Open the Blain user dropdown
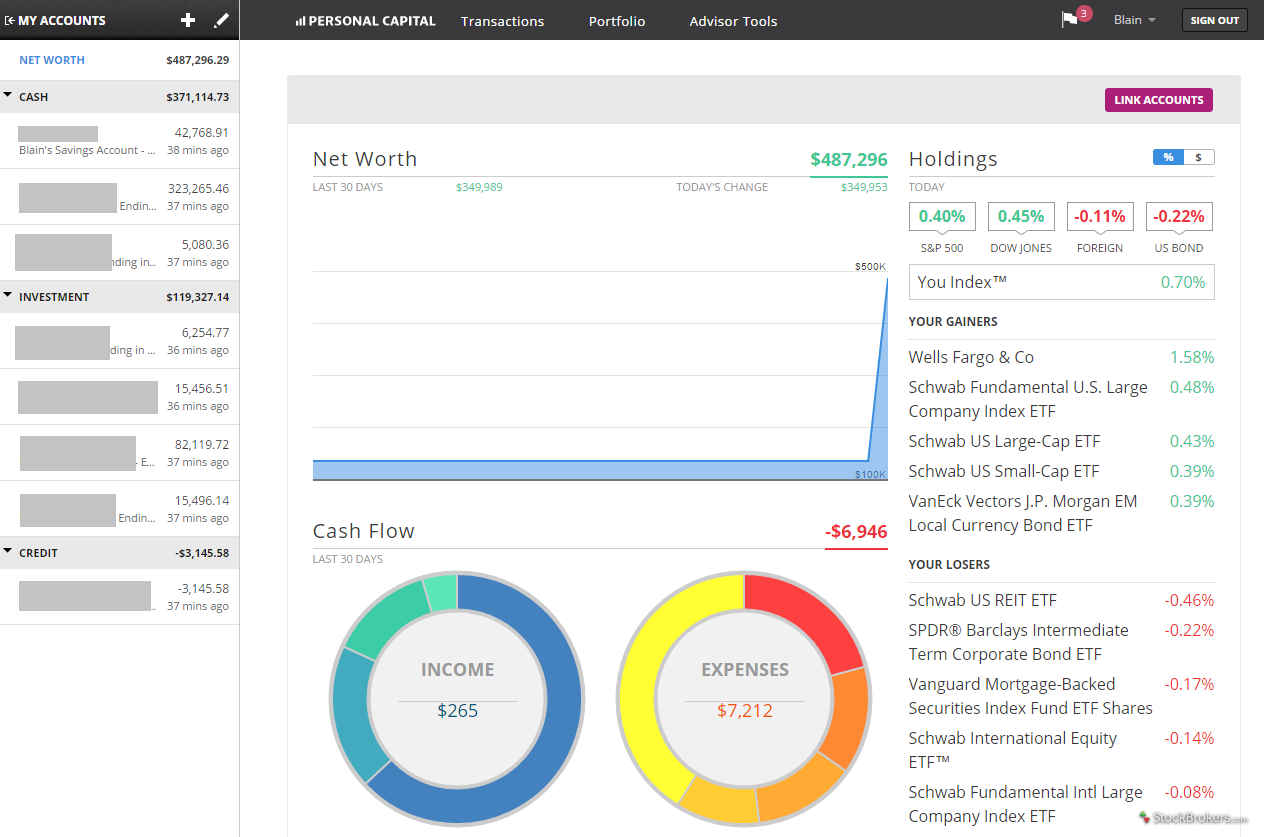1264x837 pixels. [x=1135, y=20]
